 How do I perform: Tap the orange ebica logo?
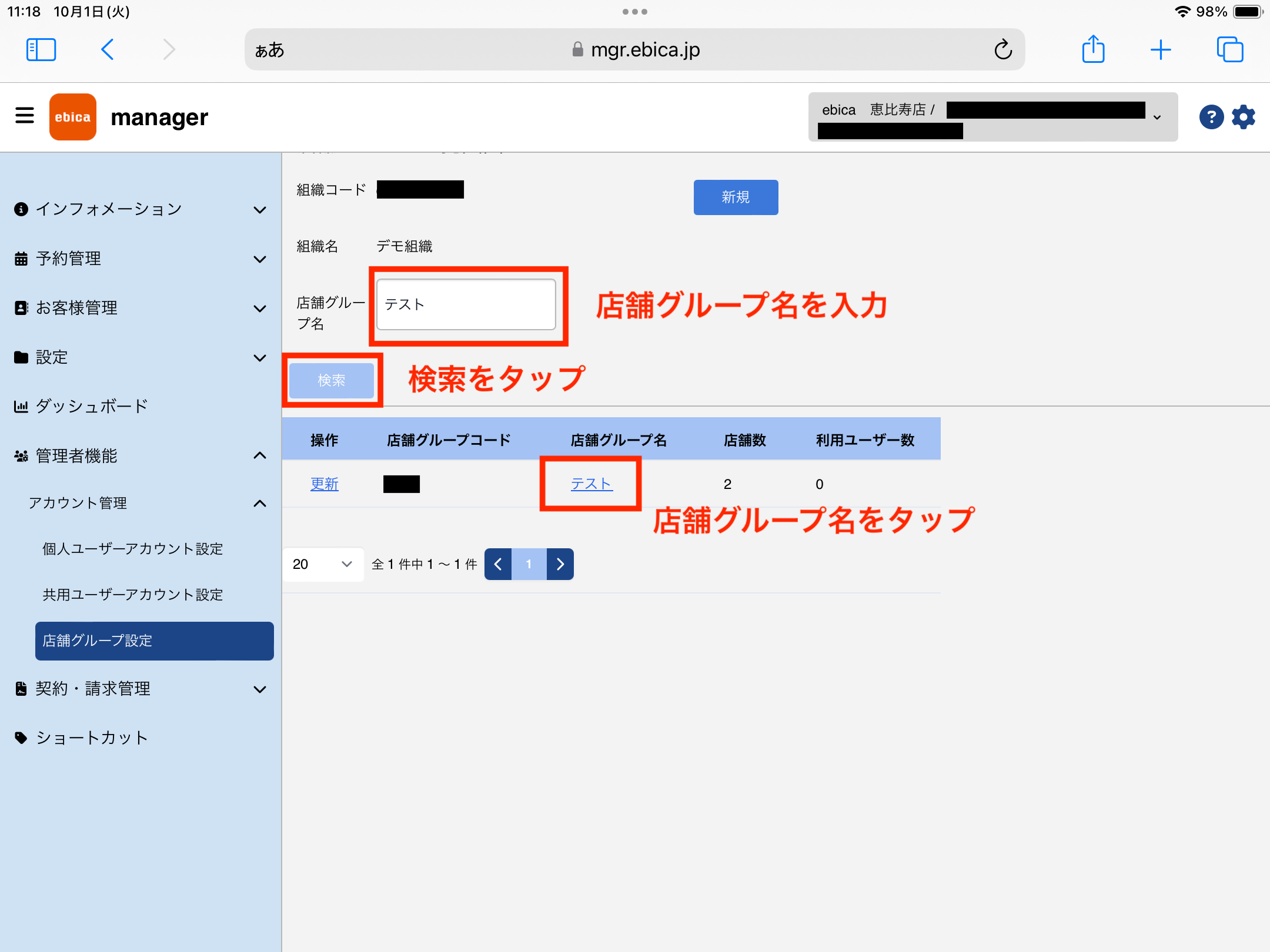(x=73, y=117)
